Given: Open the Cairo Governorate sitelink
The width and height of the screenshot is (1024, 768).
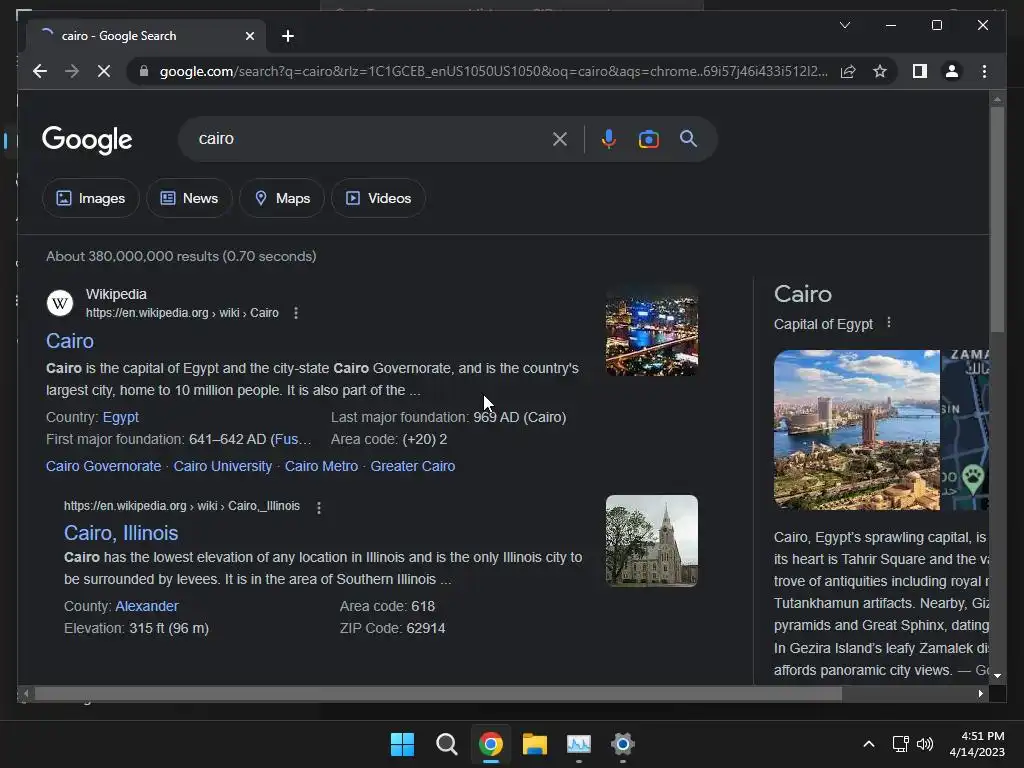Looking at the screenshot, I should (x=103, y=466).
